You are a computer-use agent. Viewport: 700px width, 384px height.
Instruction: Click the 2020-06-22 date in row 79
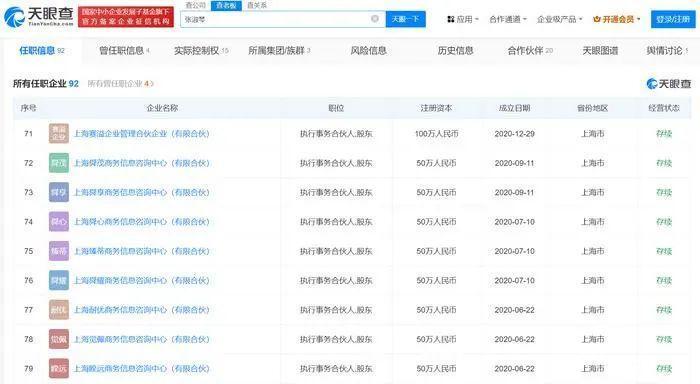[x=514, y=368]
